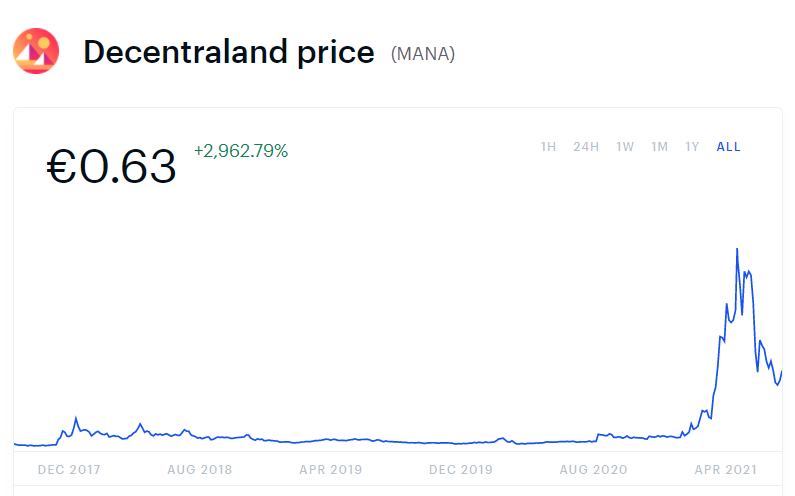The width and height of the screenshot is (795, 496).
Task: Select the ALL time range
Action: 728,147
